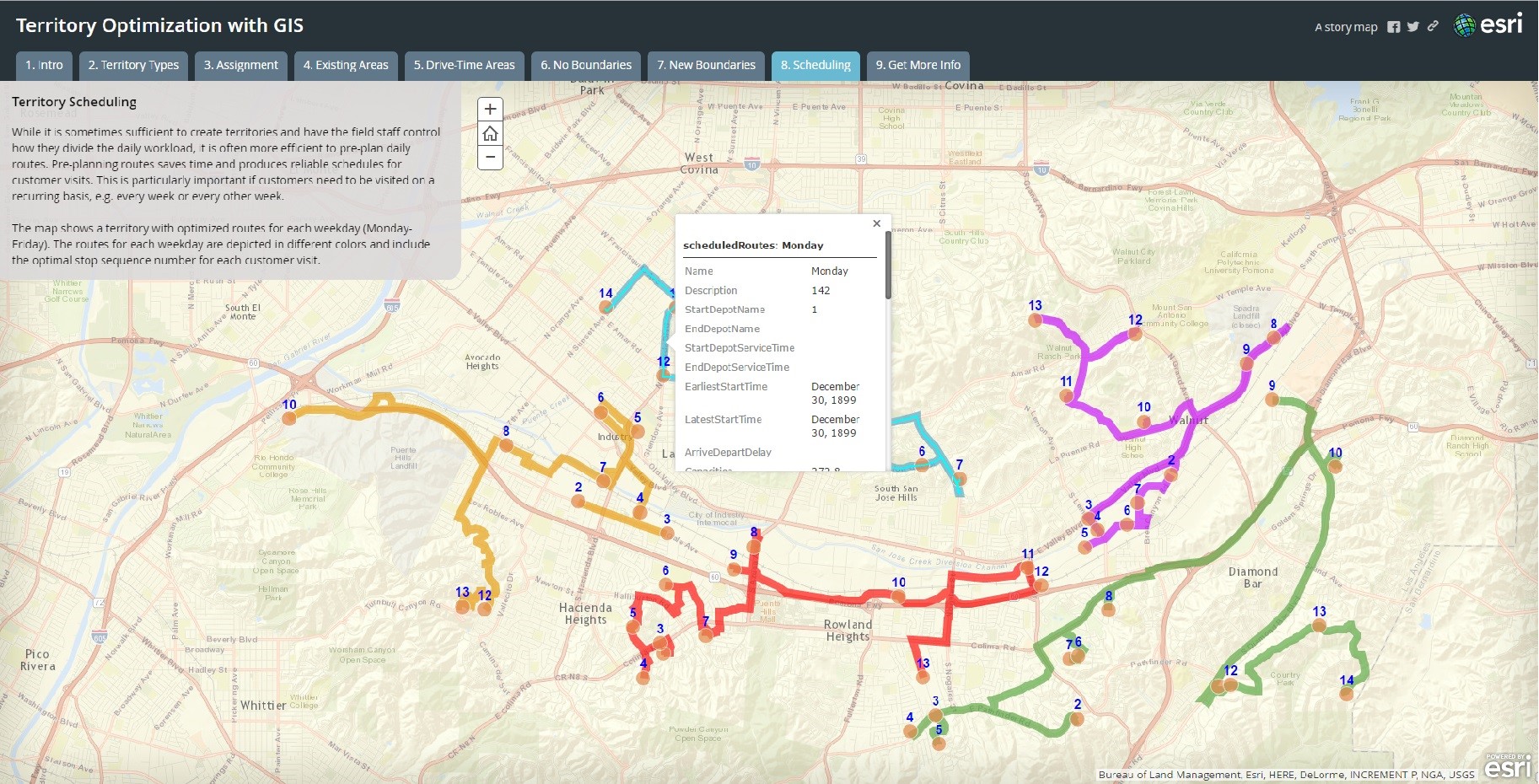Go to the 4. Existing Areas tab
Screen dimensions: 1539x784
click(346, 66)
